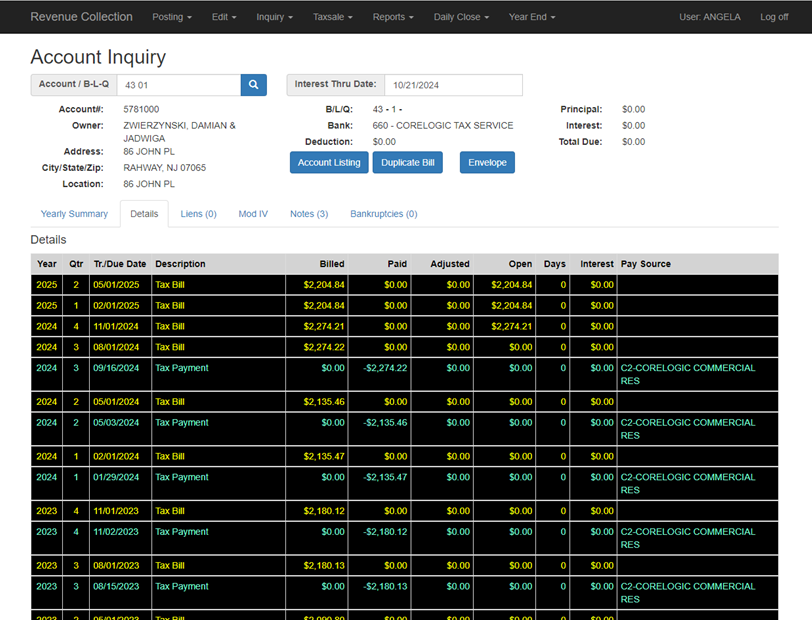Open the Posting dropdown menu
The height and width of the screenshot is (628, 812).
tap(172, 17)
